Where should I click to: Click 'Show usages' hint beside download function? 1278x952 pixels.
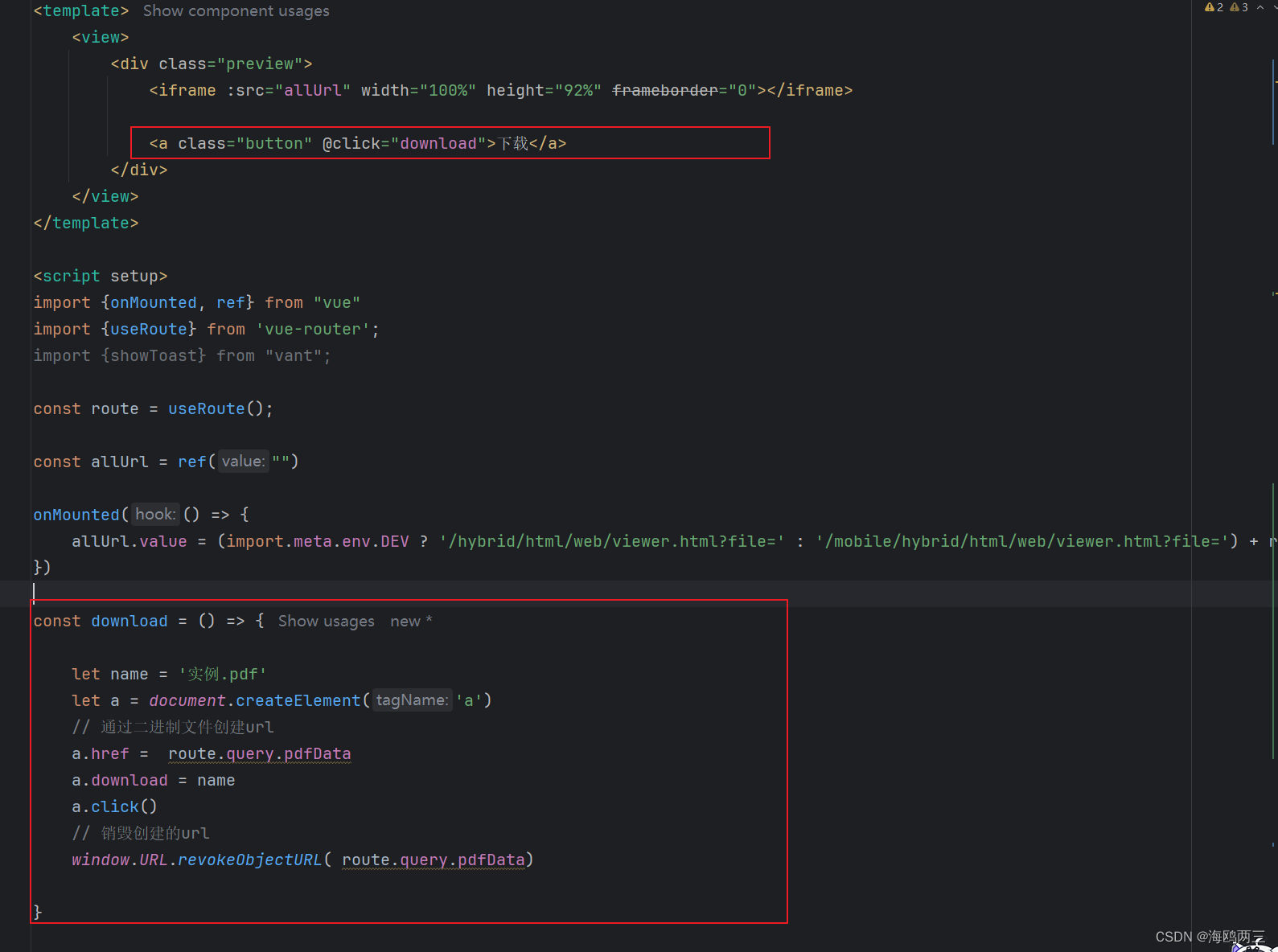click(x=326, y=621)
